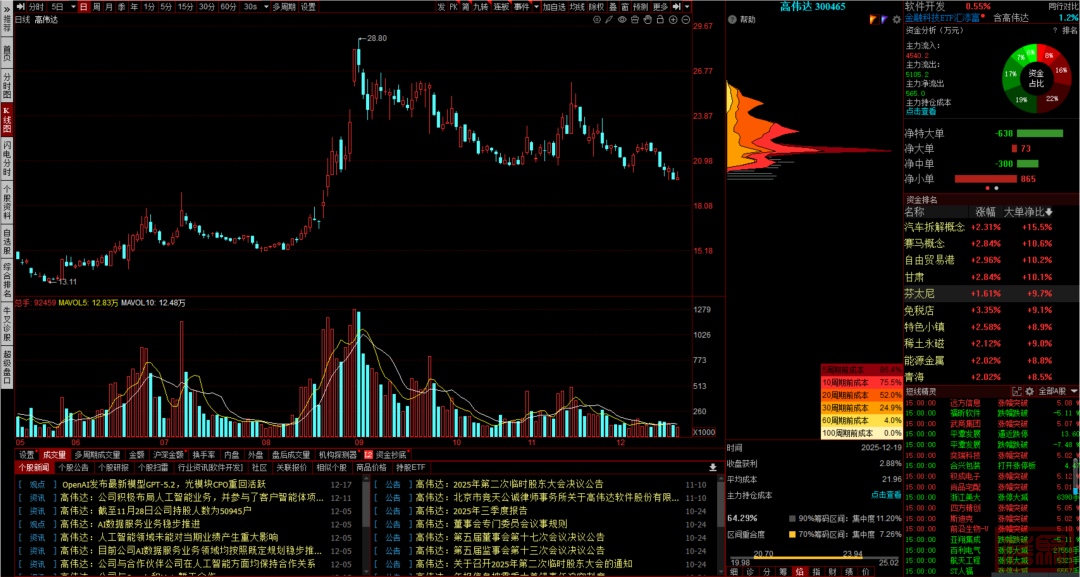Click the help question mark icon

click(732, 19)
